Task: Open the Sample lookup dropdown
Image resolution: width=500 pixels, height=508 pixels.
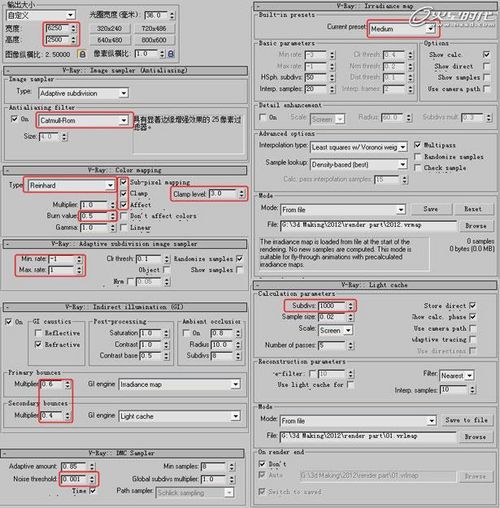Action: 403,164
